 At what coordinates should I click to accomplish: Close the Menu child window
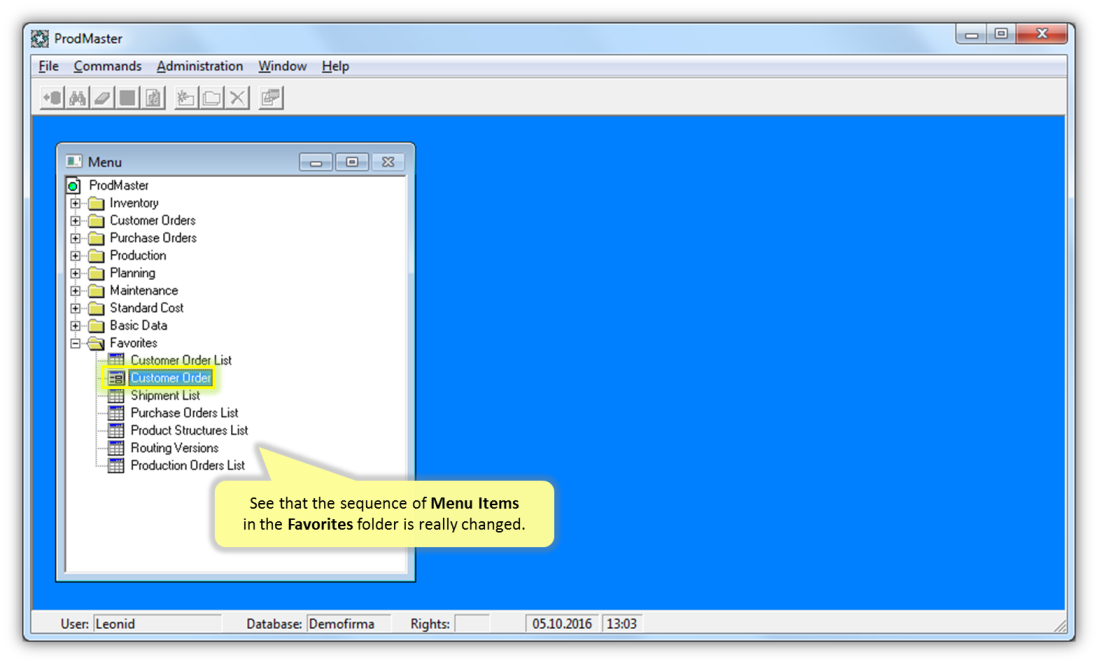(x=388, y=162)
